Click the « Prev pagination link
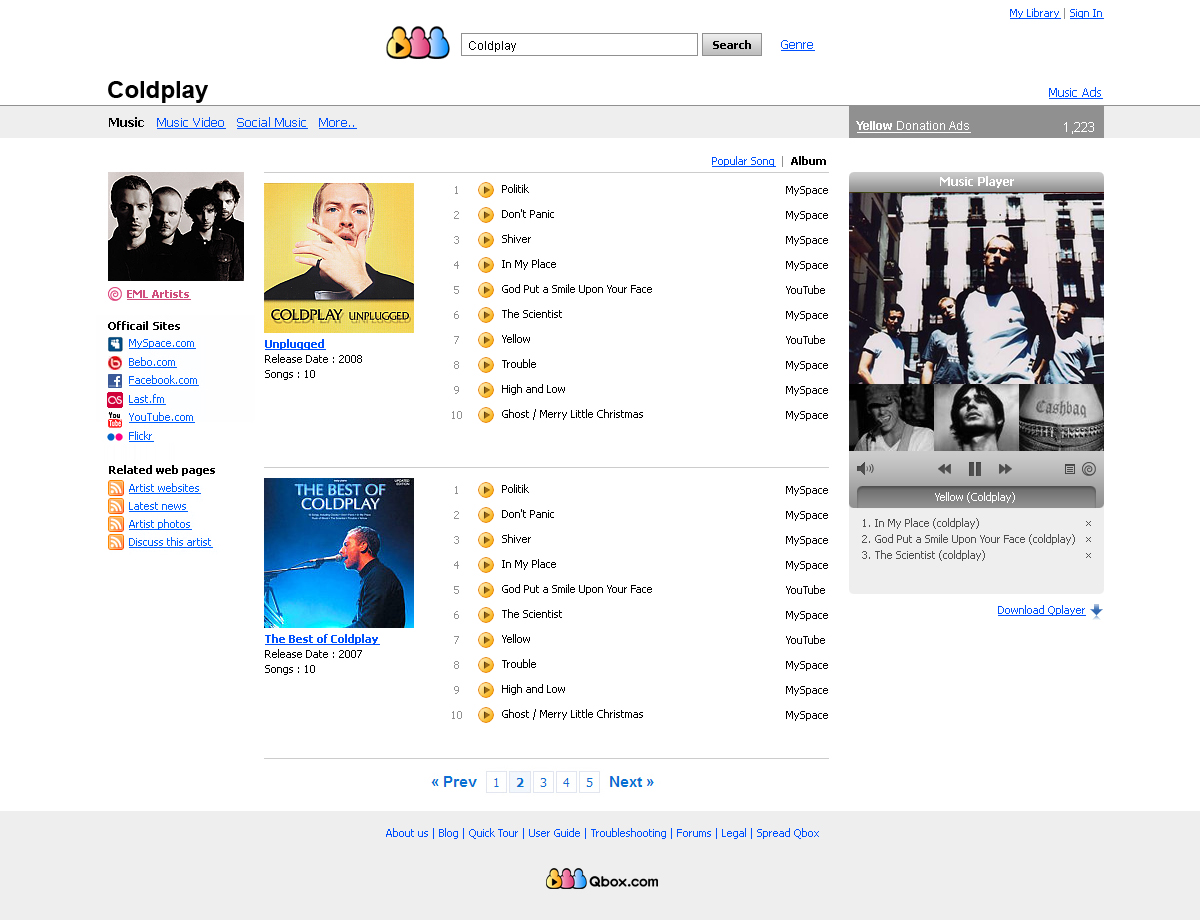The height and width of the screenshot is (920, 1200). click(454, 782)
